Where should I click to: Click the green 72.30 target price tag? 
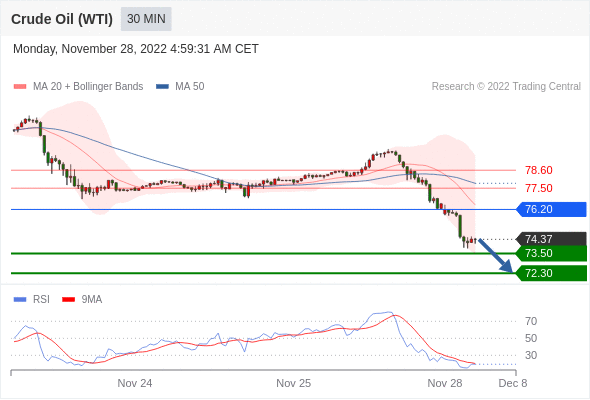coord(551,273)
